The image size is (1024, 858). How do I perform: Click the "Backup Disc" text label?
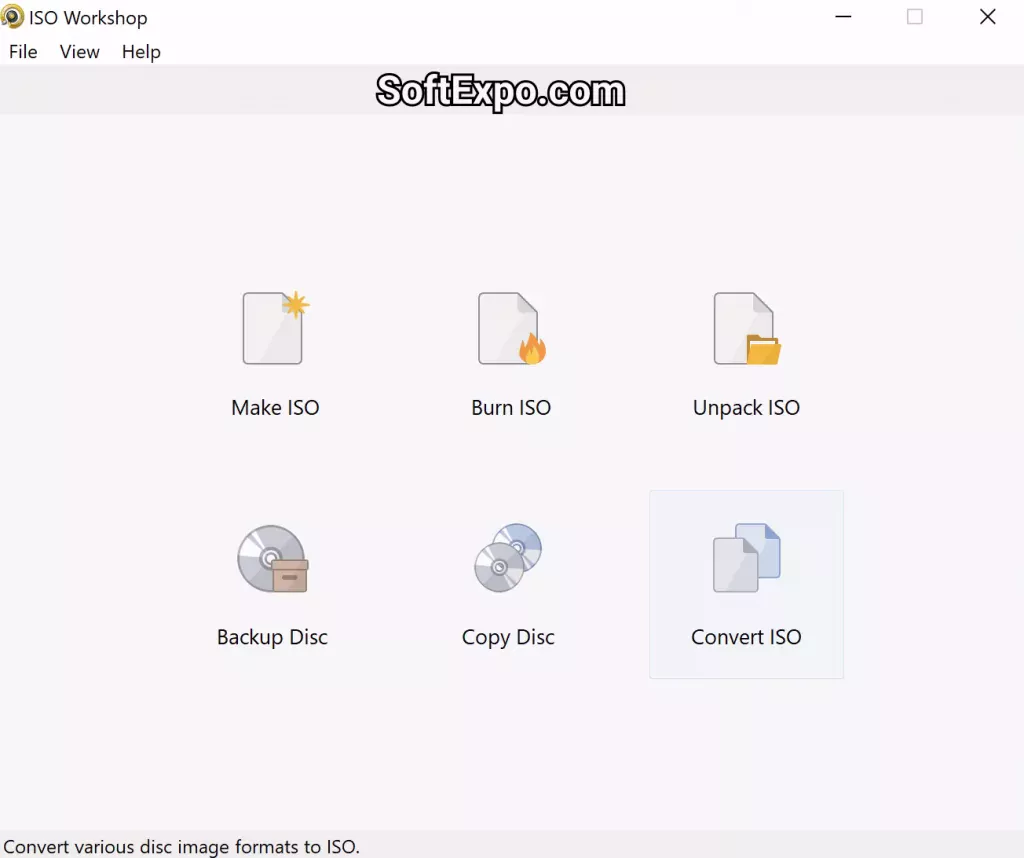[x=272, y=638]
